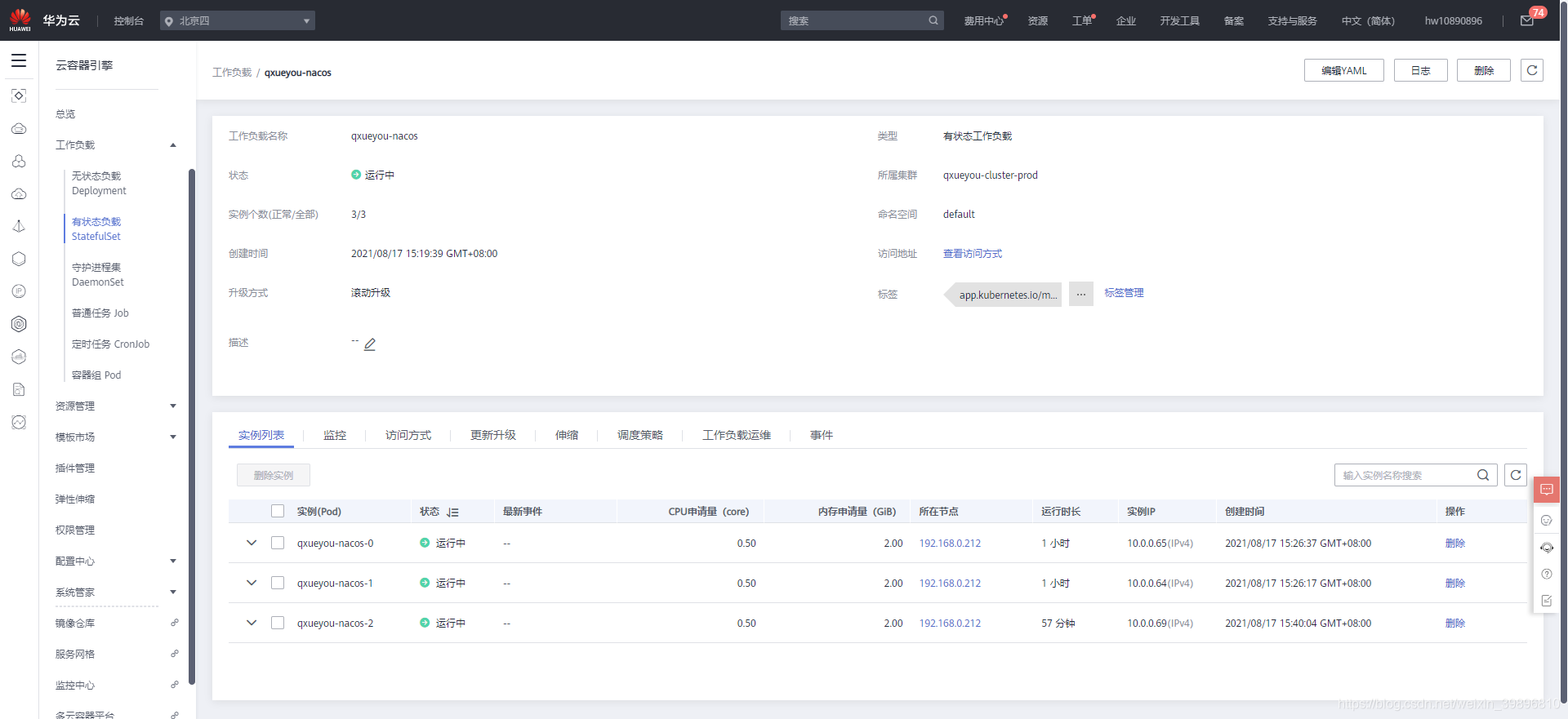Click the search magnifier in top bar
This screenshot has height=719, width=1568.
tap(933, 20)
